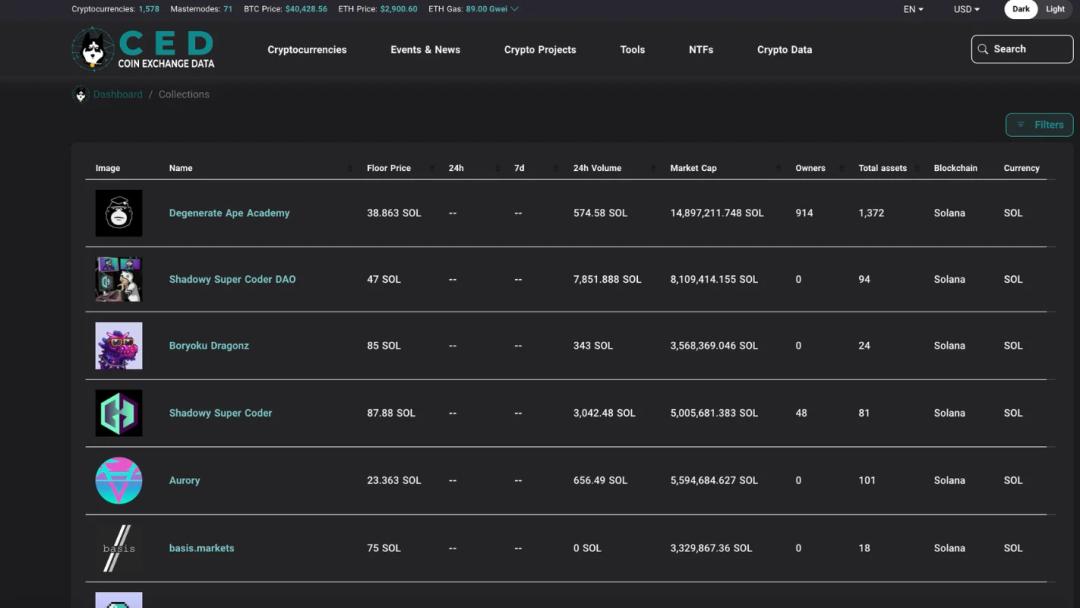Open the basis.markets collection image
Image resolution: width=1080 pixels, height=608 pixels.
point(118,548)
